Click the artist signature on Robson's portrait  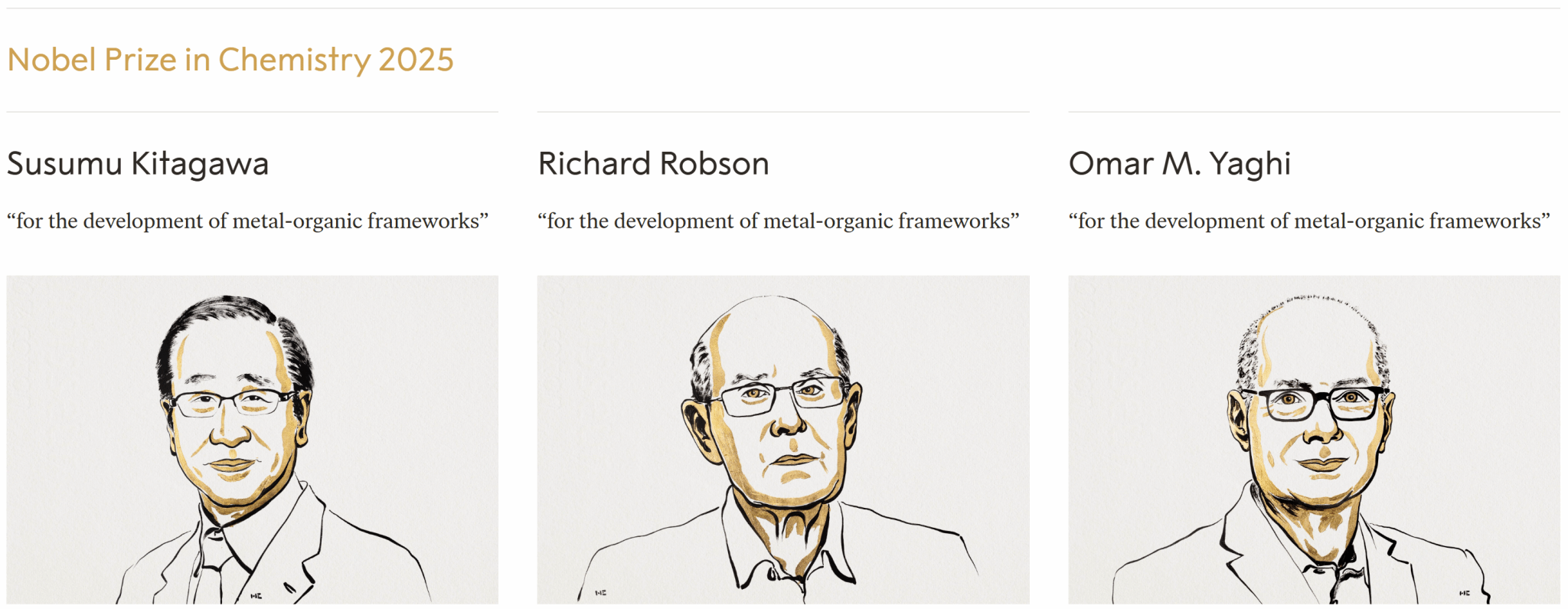tap(601, 592)
